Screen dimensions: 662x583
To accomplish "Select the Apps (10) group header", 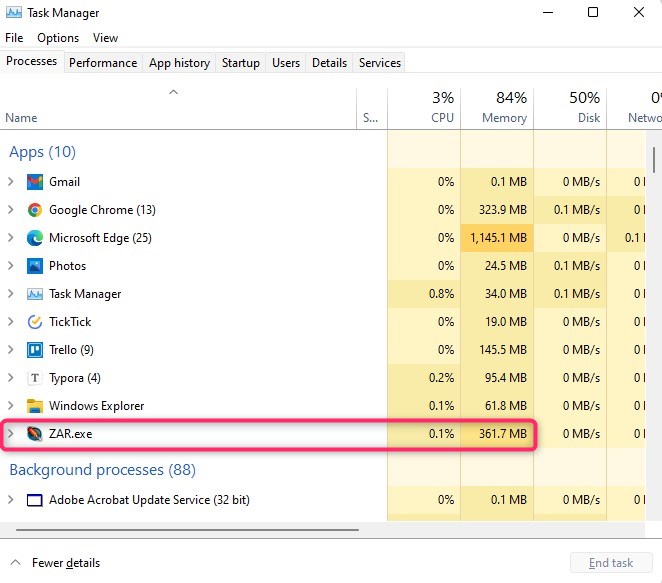I will point(43,152).
